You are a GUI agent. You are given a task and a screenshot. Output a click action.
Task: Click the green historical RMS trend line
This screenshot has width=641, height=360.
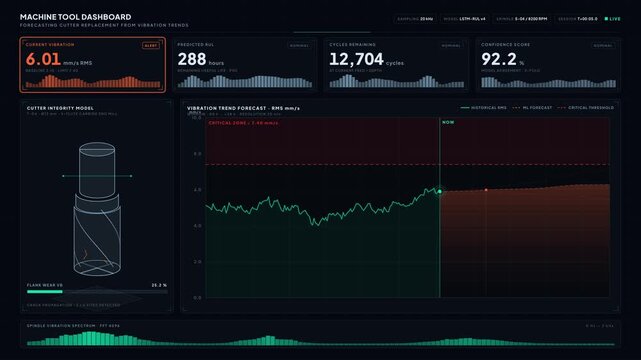click(x=323, y=206)
